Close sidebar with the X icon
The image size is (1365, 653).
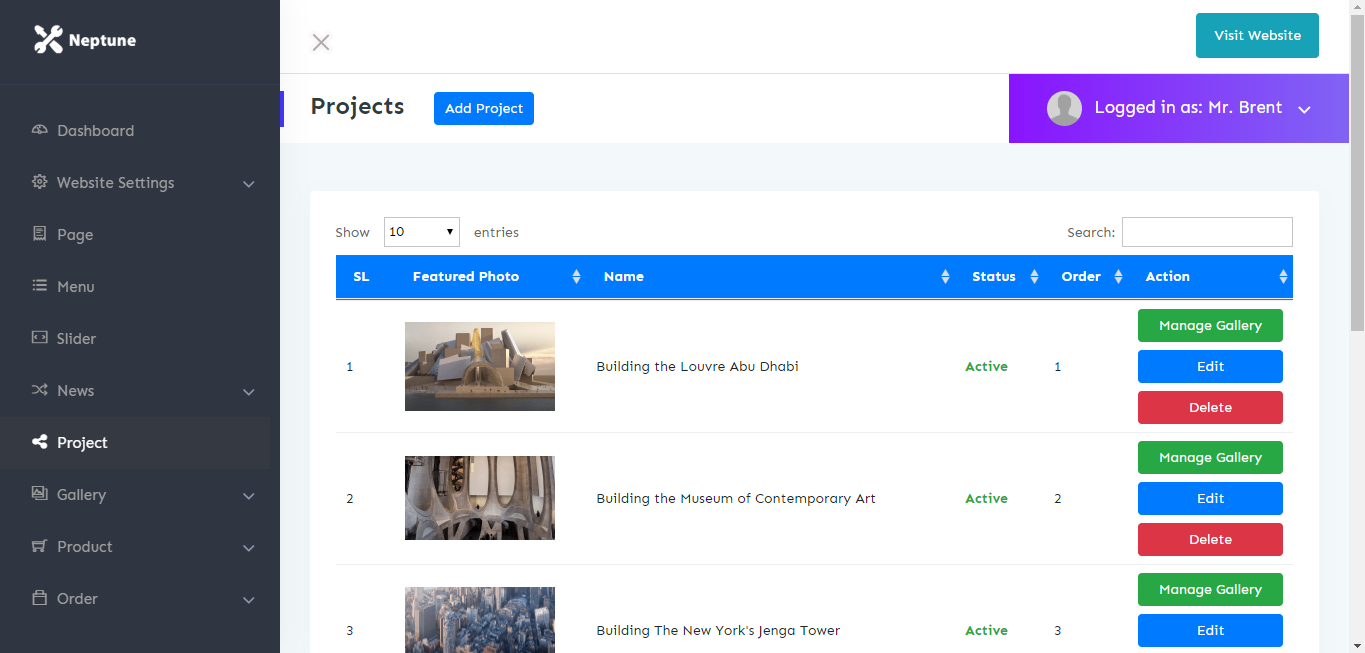321,42
